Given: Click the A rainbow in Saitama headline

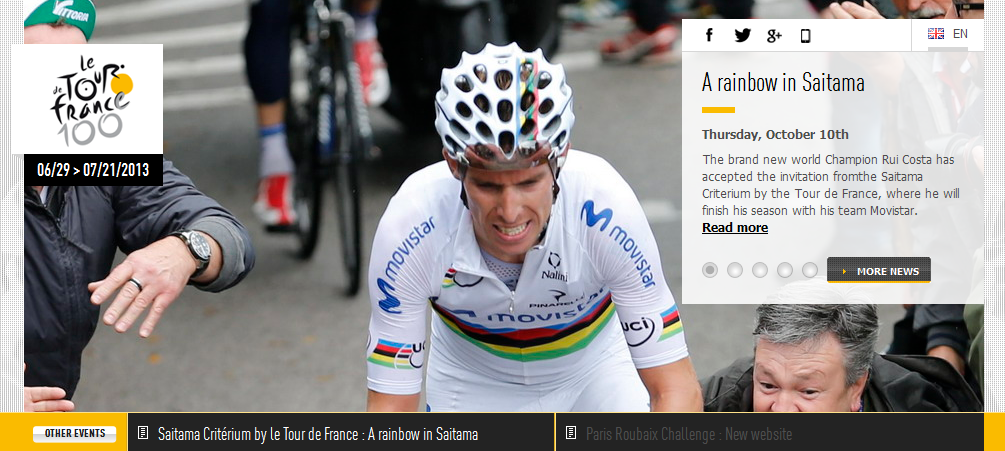Looking at the screenshot, I should tap(783, 83).
